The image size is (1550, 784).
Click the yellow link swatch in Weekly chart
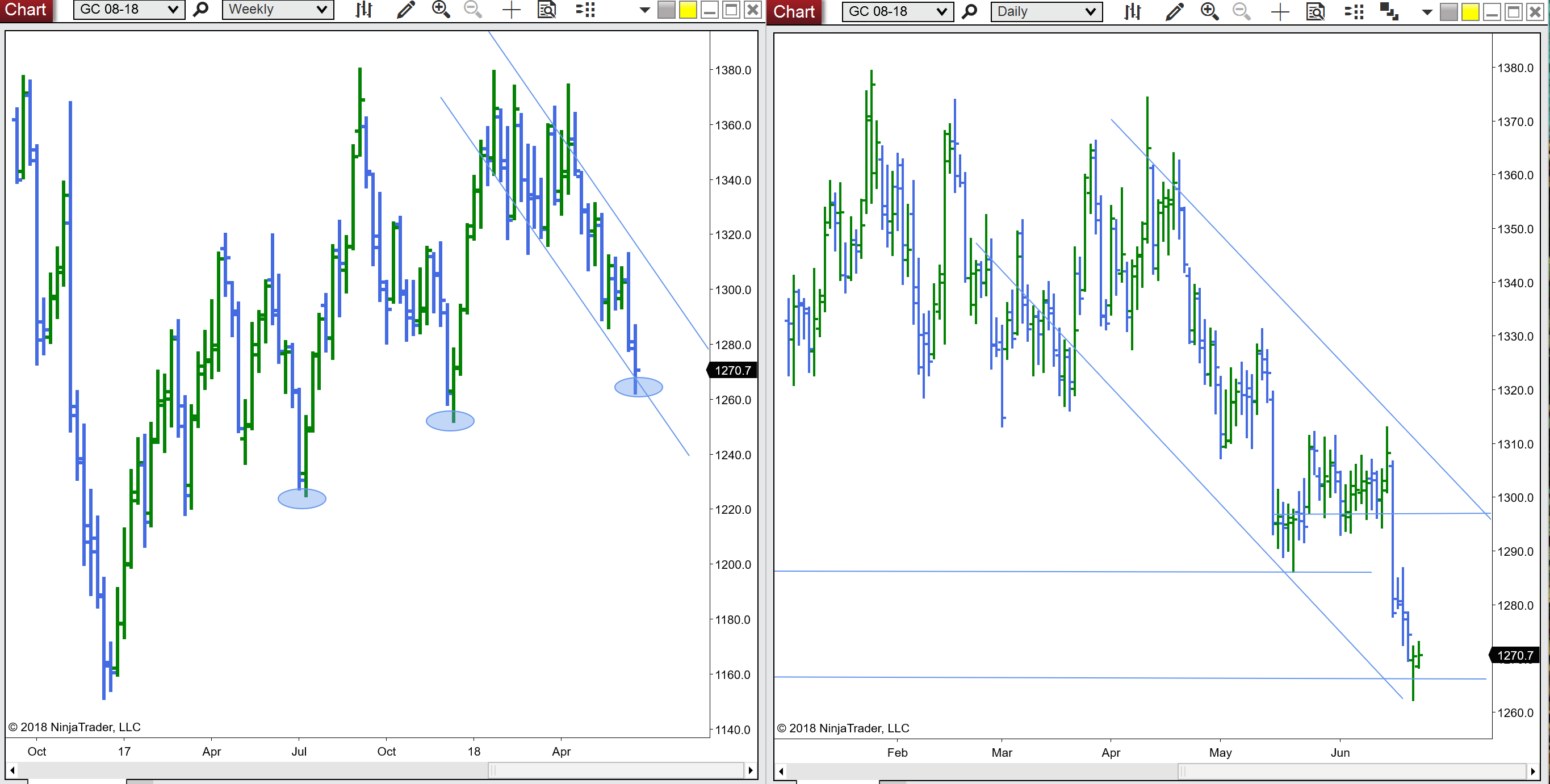click(688, 10)
